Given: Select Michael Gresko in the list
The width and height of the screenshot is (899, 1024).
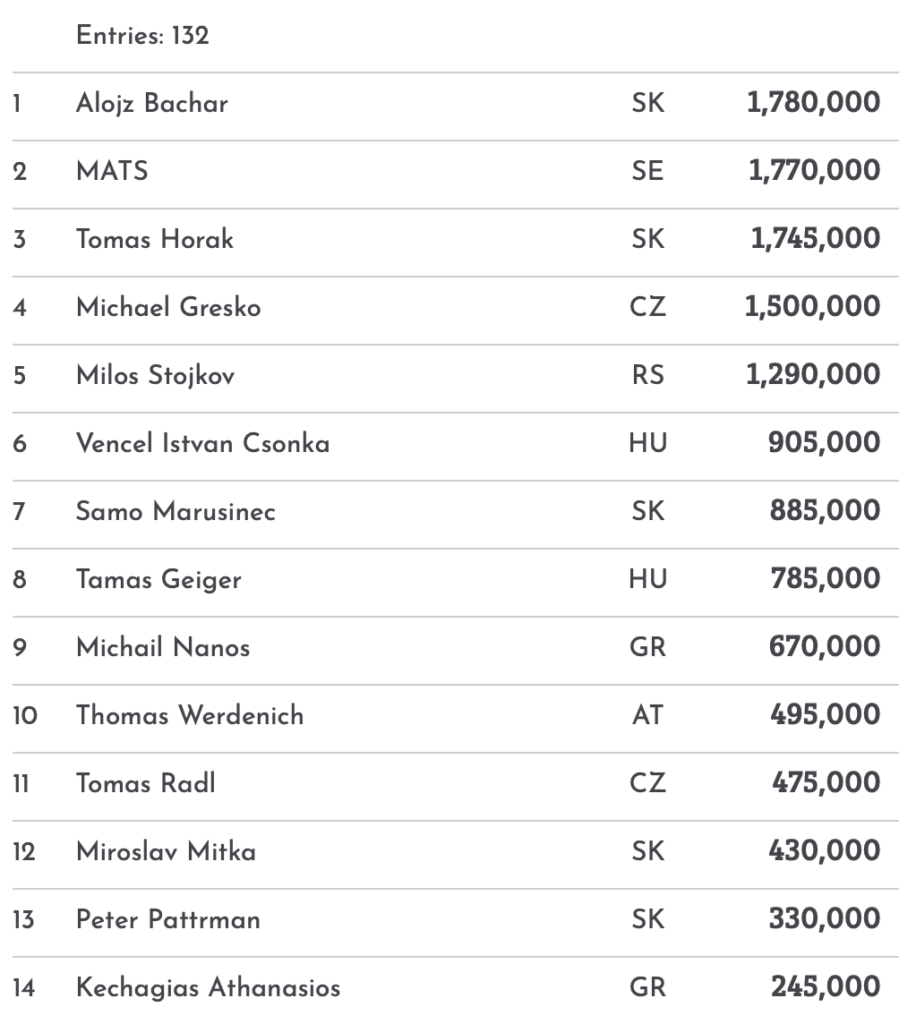Looking at the screenshot, I should [x=168, y=307].
